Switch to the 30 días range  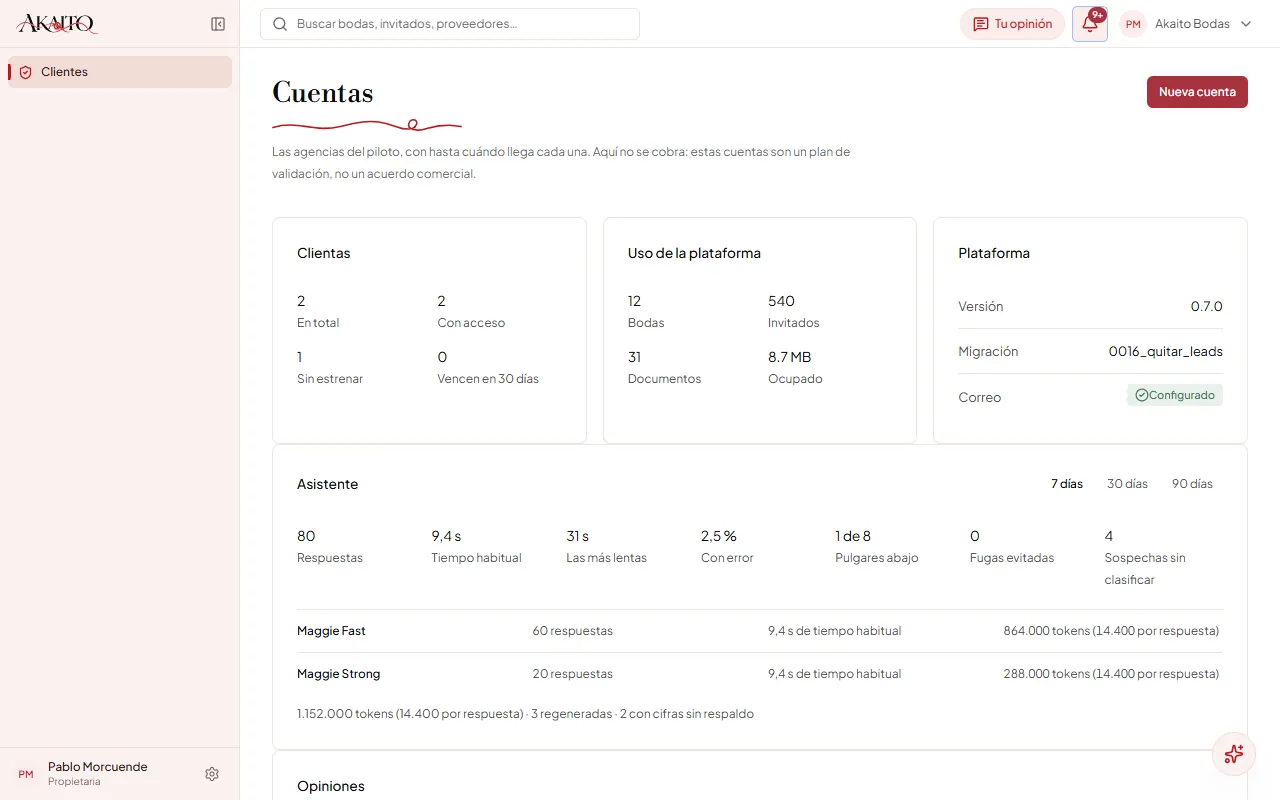(x=1127, y=484)
